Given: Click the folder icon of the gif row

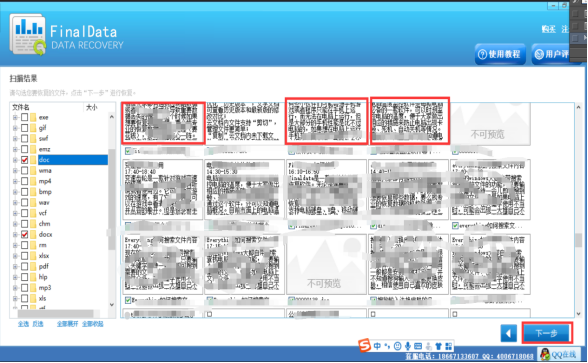Looking at the screenshot, I should (x=34, y=128).
